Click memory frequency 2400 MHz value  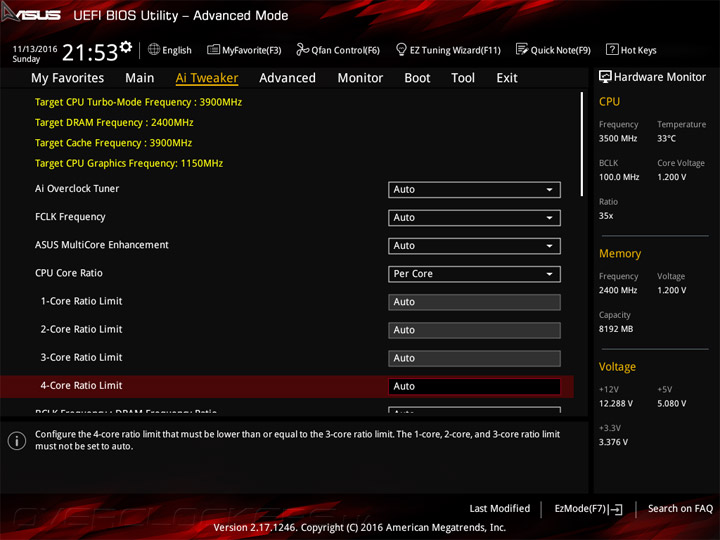[x=618, y=290]
